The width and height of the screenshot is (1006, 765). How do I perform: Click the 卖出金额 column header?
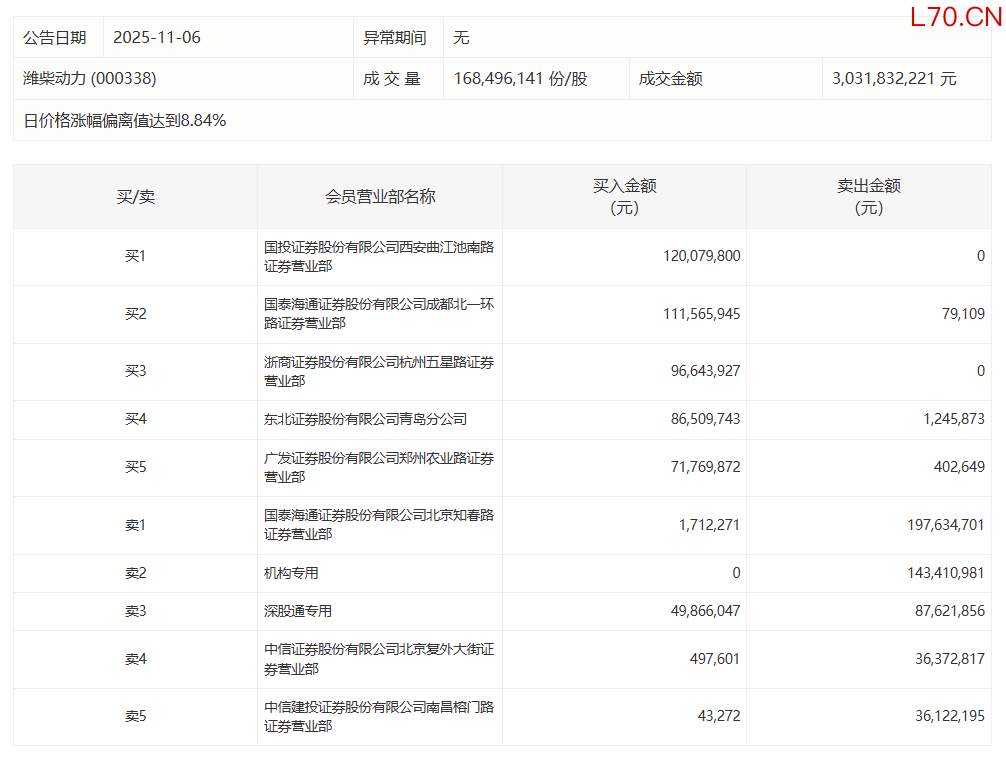click(869, 197)
